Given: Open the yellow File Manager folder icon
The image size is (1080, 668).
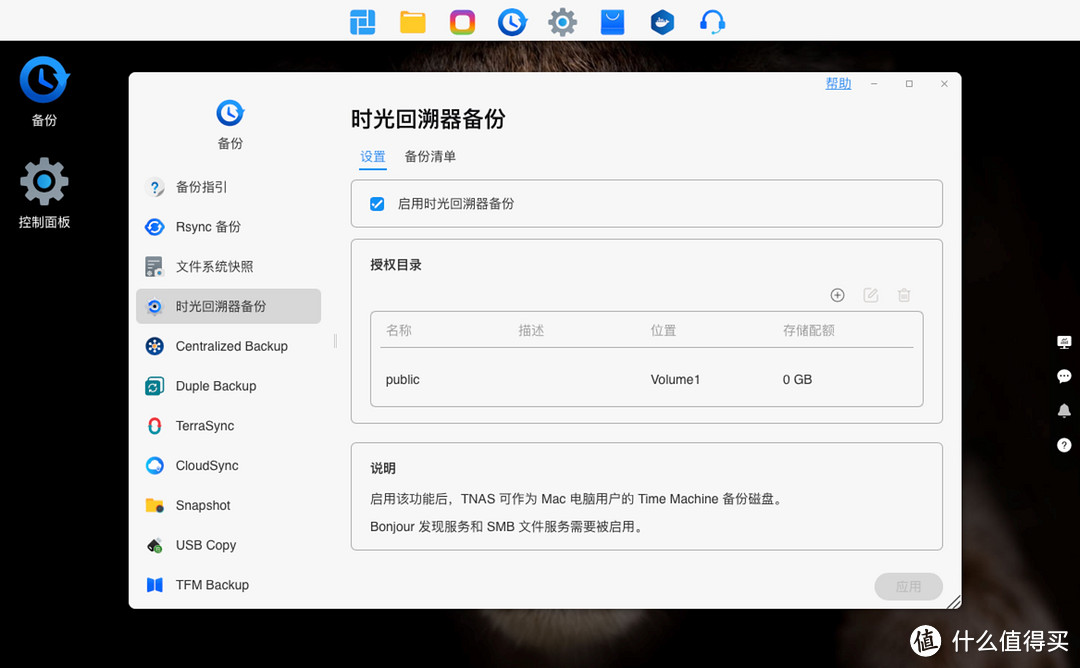Looking at the screenshot, I should [x=412, y=21].
